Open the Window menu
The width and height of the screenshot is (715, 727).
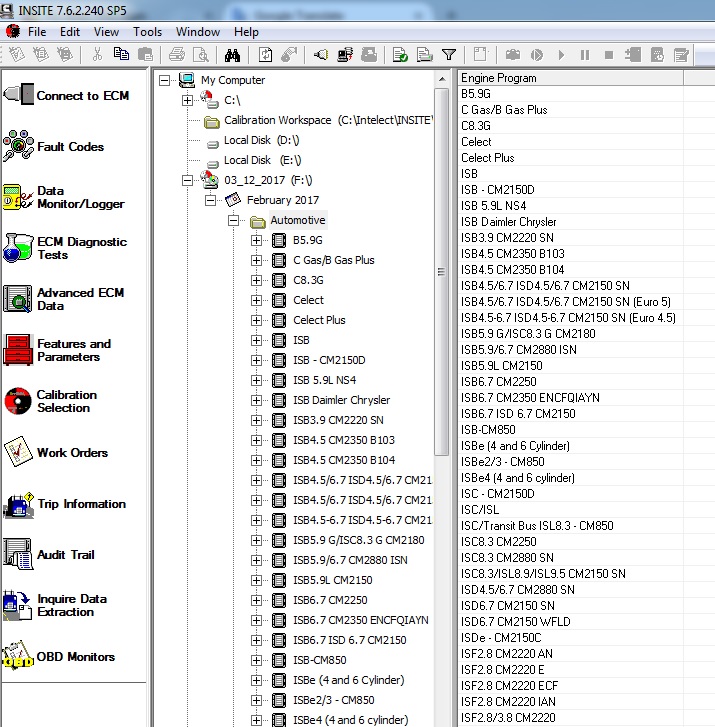[198, 32]
